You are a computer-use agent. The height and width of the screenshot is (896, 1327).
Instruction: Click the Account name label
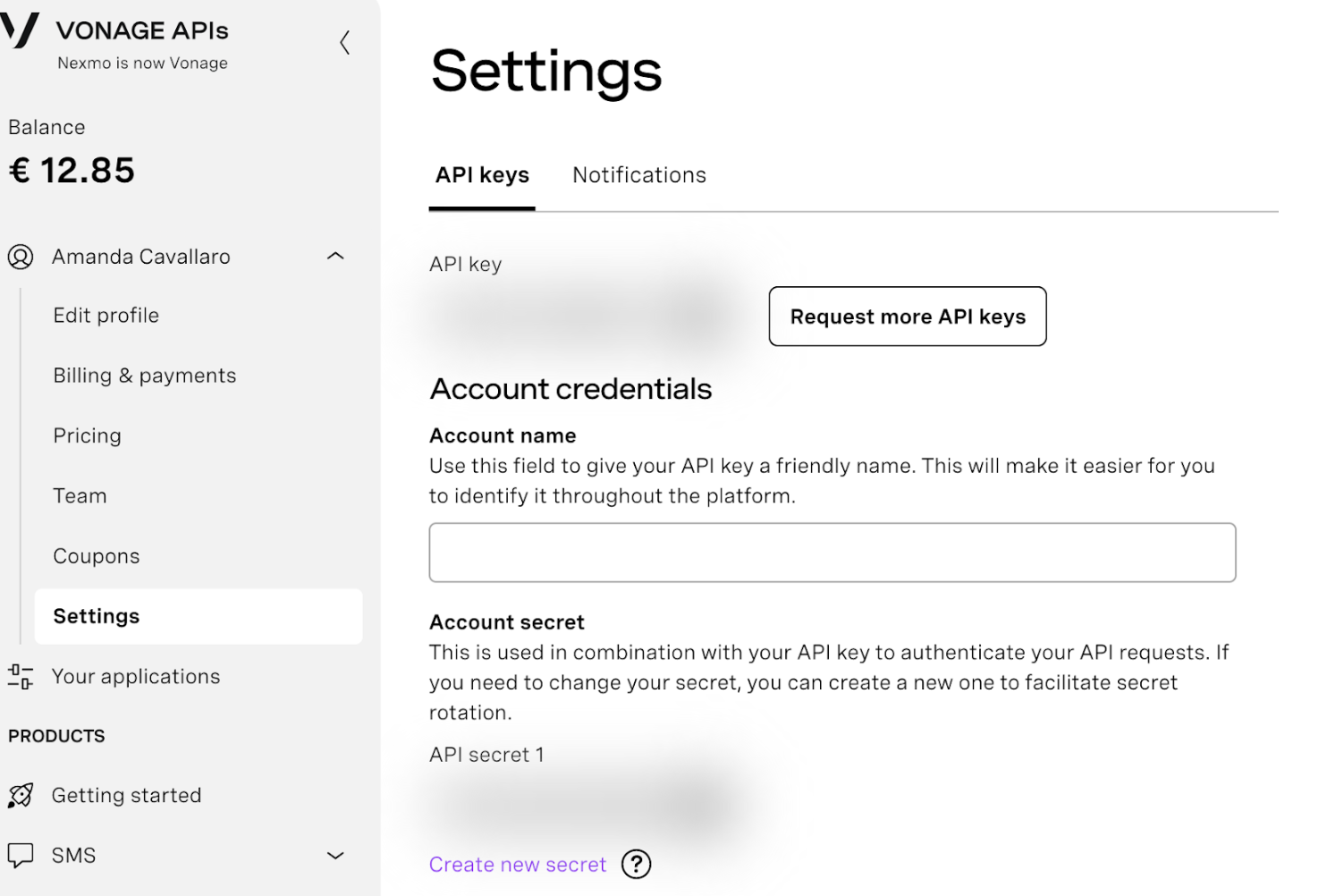(503, 435)
